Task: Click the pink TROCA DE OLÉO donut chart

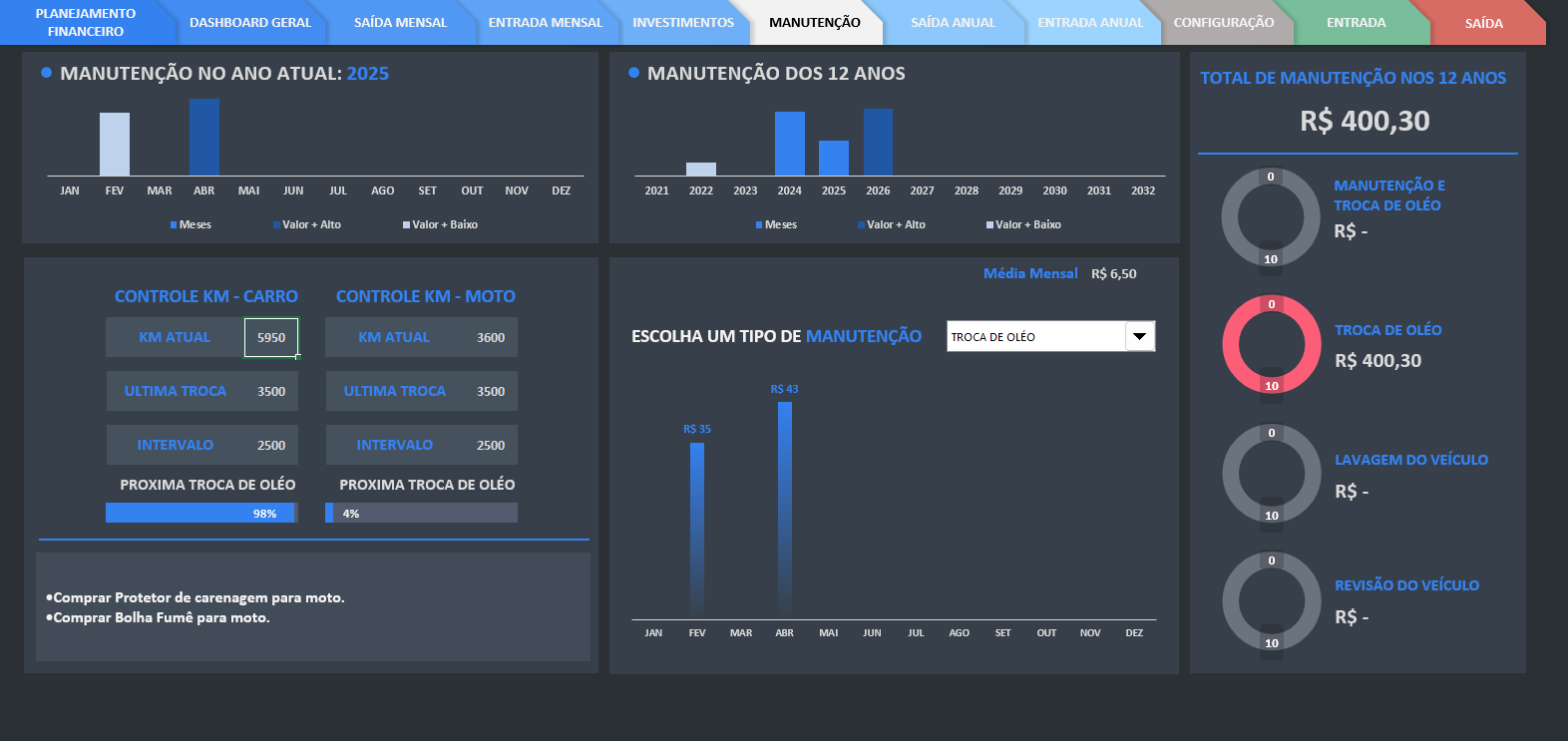Action: point(1272,345)
